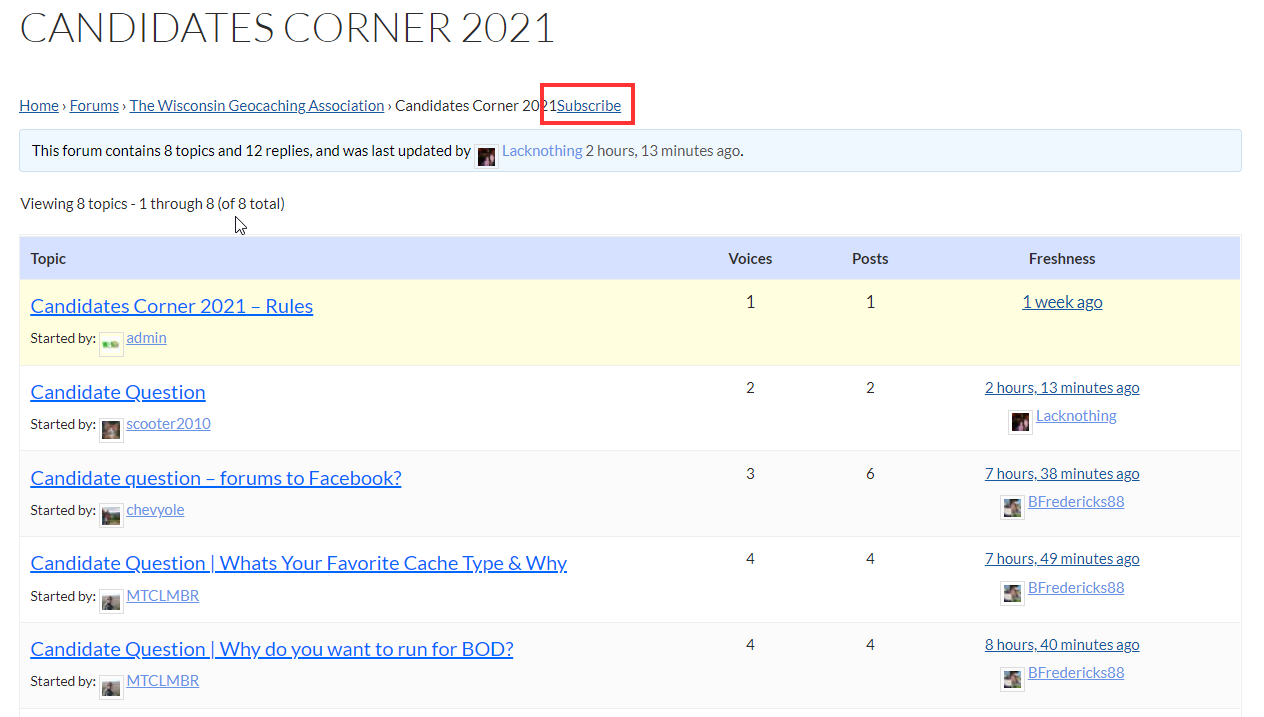Click Lacknothing's avatar in the Candidate Question freshness column
Image resolution: width=1264 pixels, height=717 pixels.
1020,422
